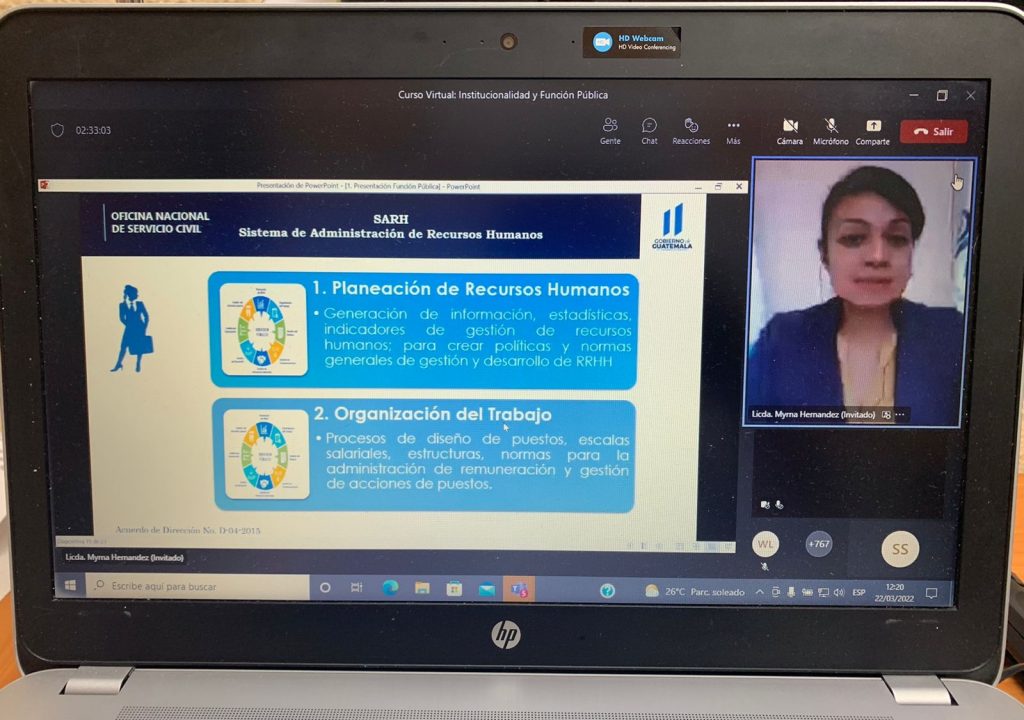Open more options on Myrna Hernandez video tile
This screenshot has height=720, width=1024.
click(901, 414)
